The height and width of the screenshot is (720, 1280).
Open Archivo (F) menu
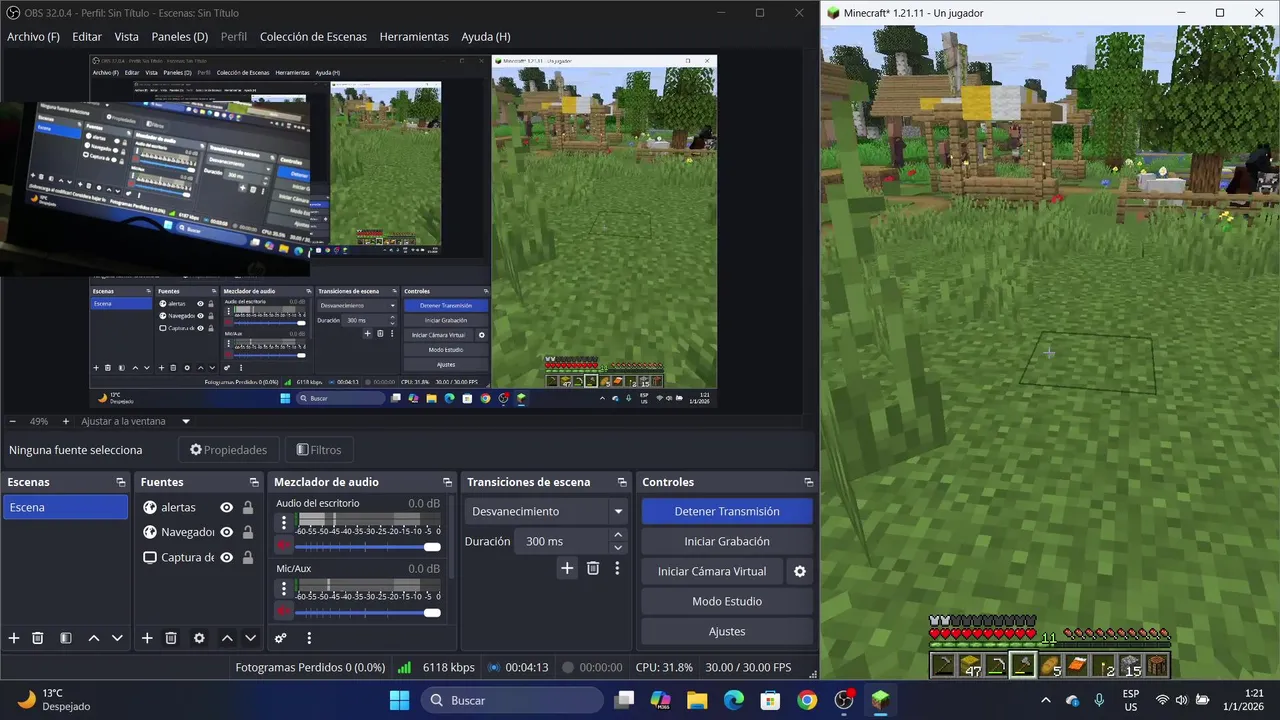tap(33, 36)
